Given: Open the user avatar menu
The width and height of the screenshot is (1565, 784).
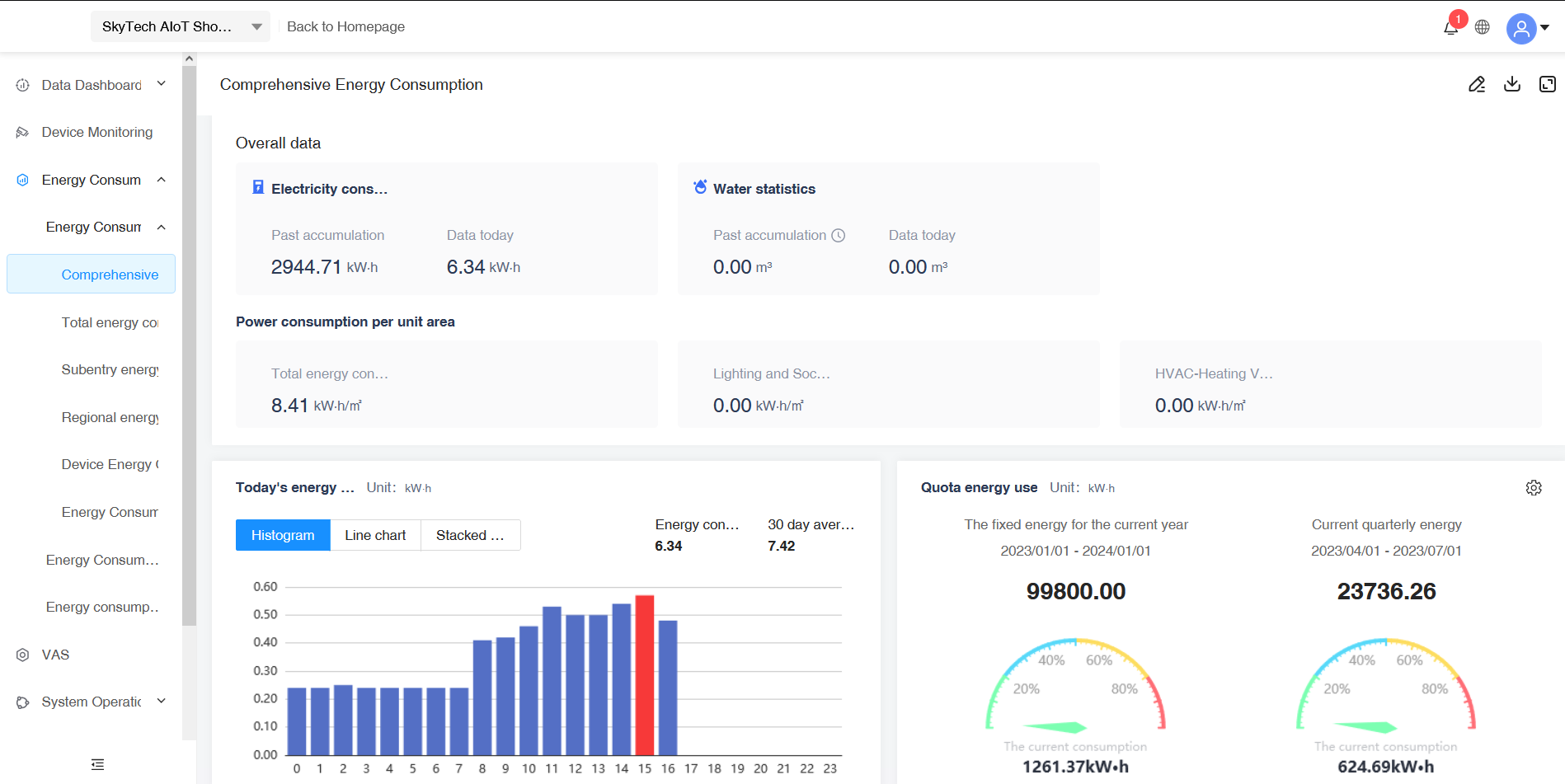Looking at the screenshot, I should (x=1521, y=28).
